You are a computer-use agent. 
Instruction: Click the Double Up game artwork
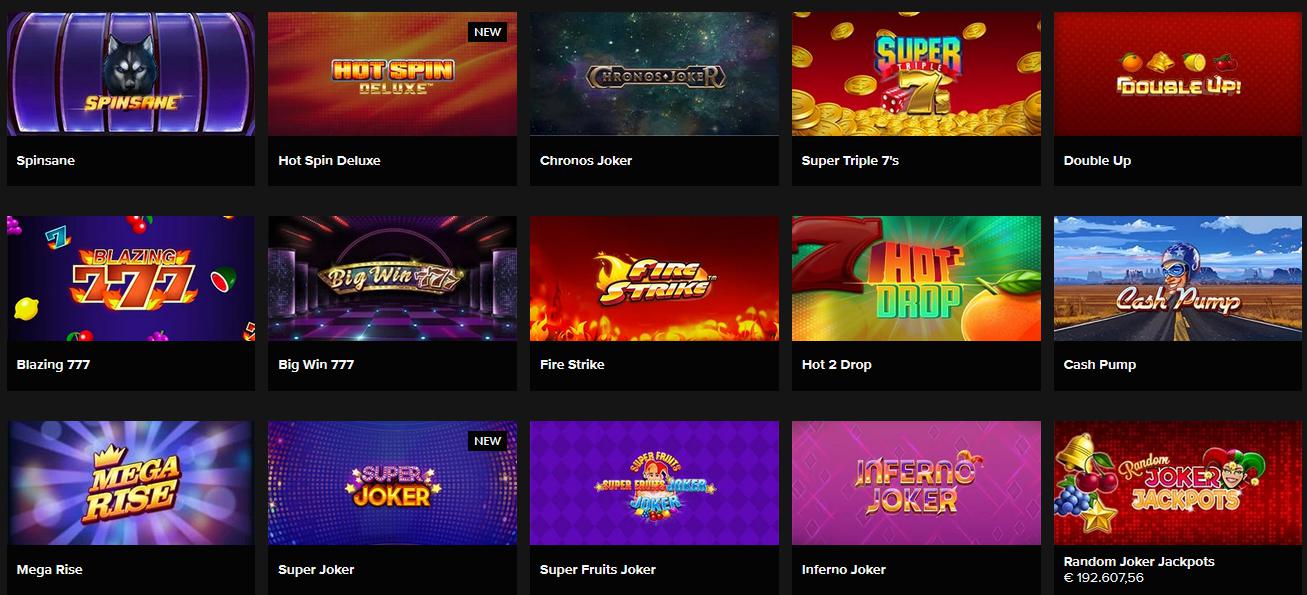point(1178,74)
